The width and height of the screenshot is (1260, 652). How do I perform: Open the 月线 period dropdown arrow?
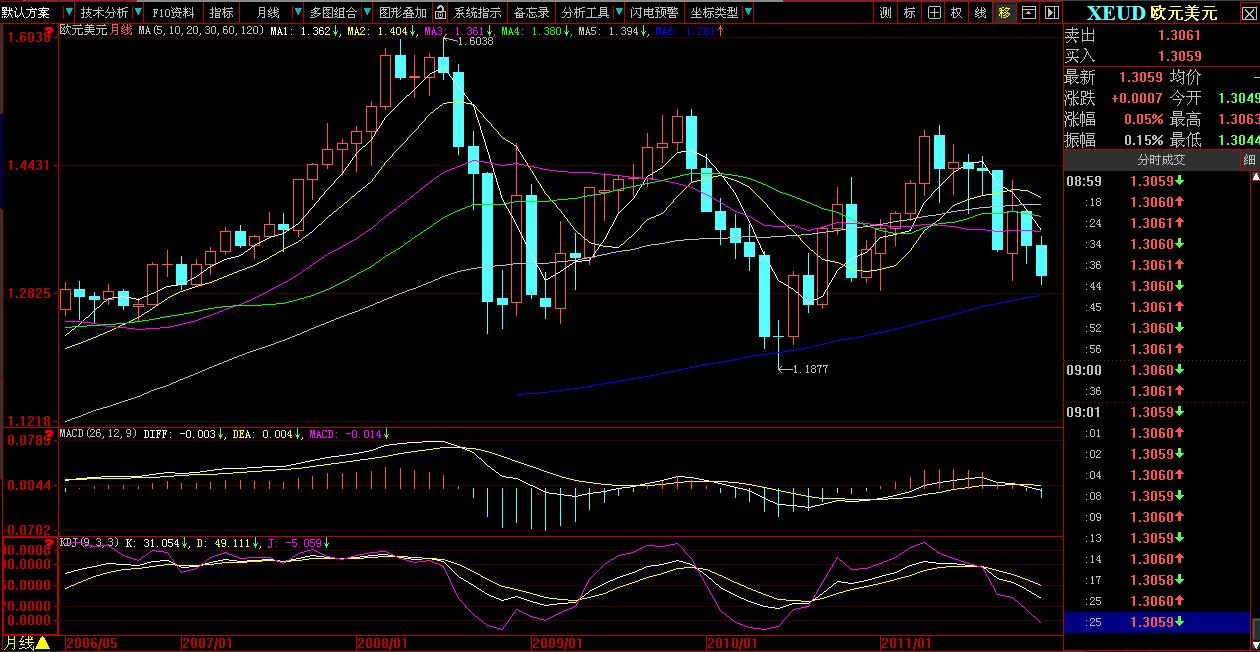(296, 13)
